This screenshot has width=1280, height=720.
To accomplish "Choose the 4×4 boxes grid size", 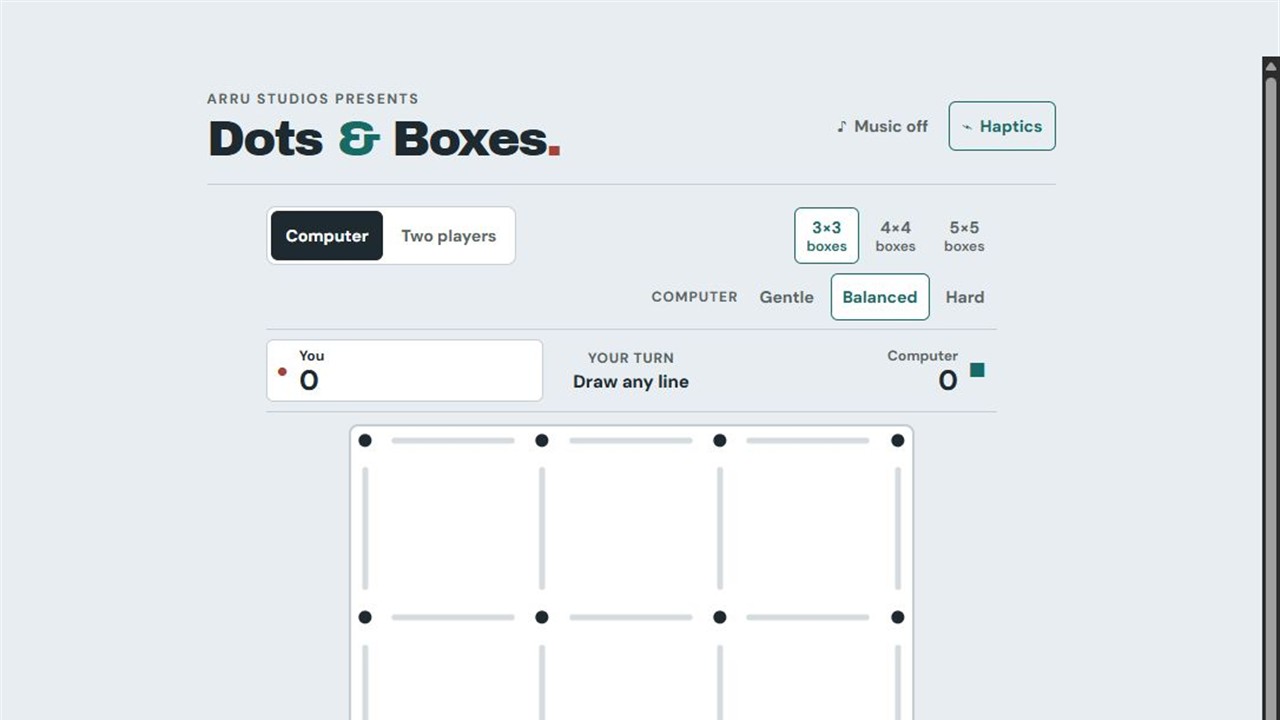I will [x=895, y=236].
